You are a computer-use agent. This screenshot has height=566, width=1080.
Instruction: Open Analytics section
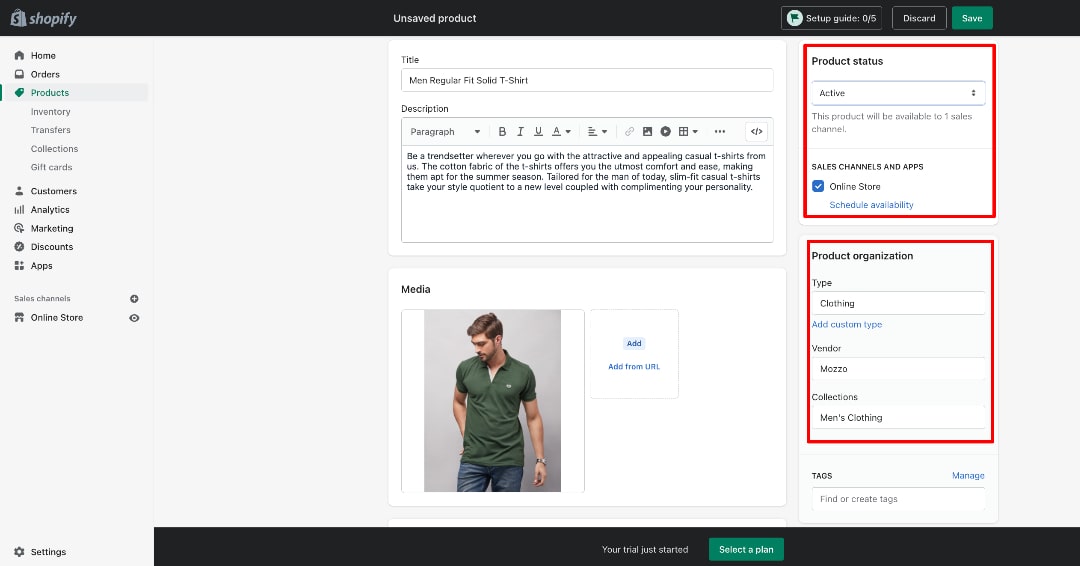point(50,210)
